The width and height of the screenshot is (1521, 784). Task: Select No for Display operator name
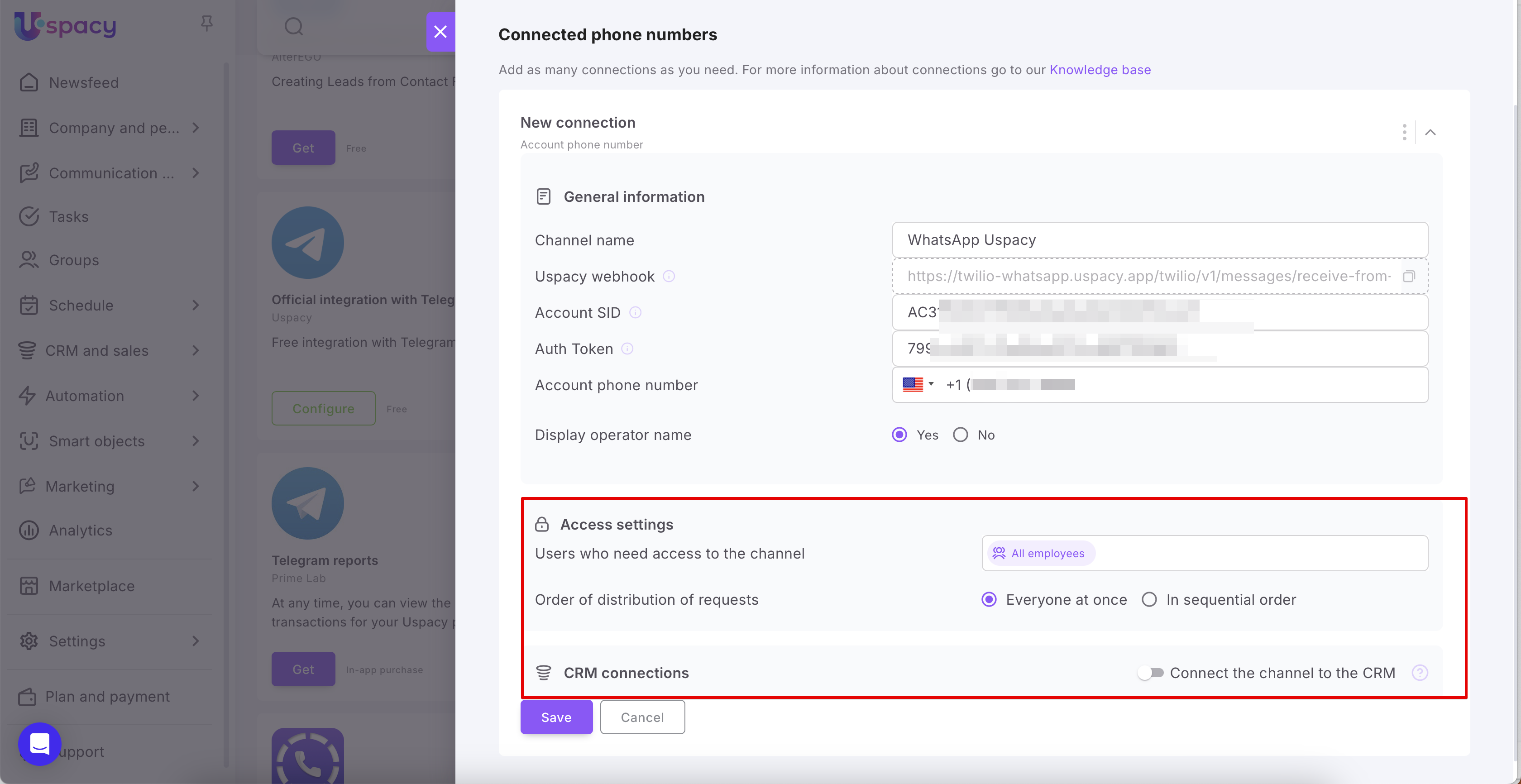[961, 435]
